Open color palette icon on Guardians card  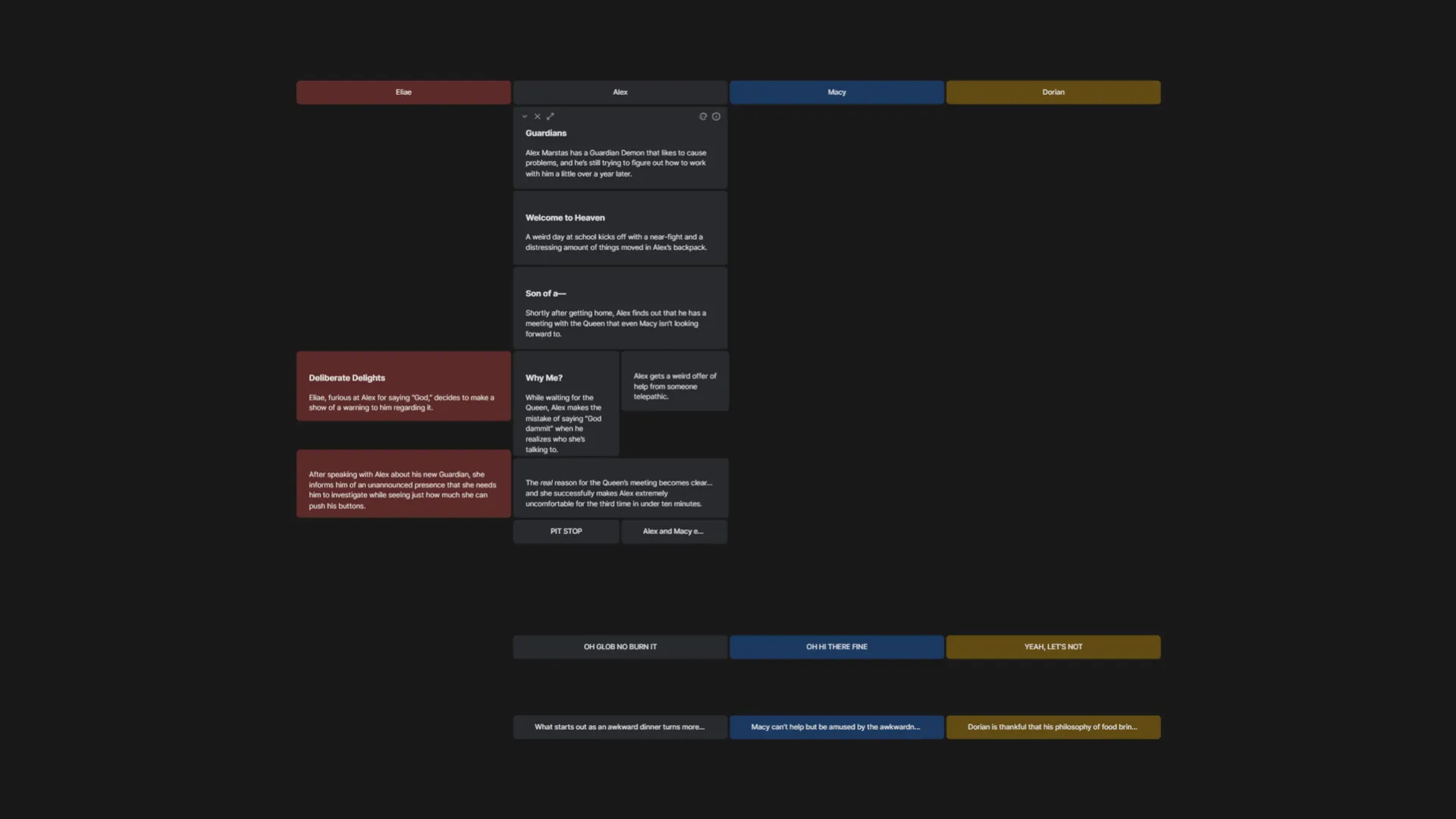point(703,117)
